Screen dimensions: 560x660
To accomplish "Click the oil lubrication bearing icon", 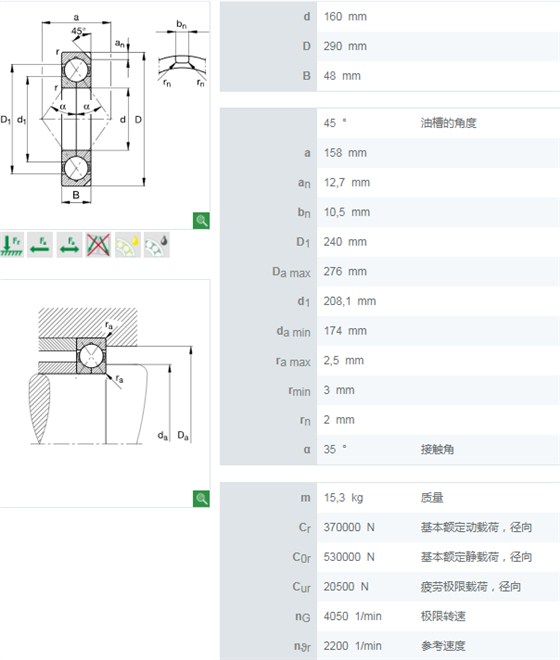I will click(157, 245).
